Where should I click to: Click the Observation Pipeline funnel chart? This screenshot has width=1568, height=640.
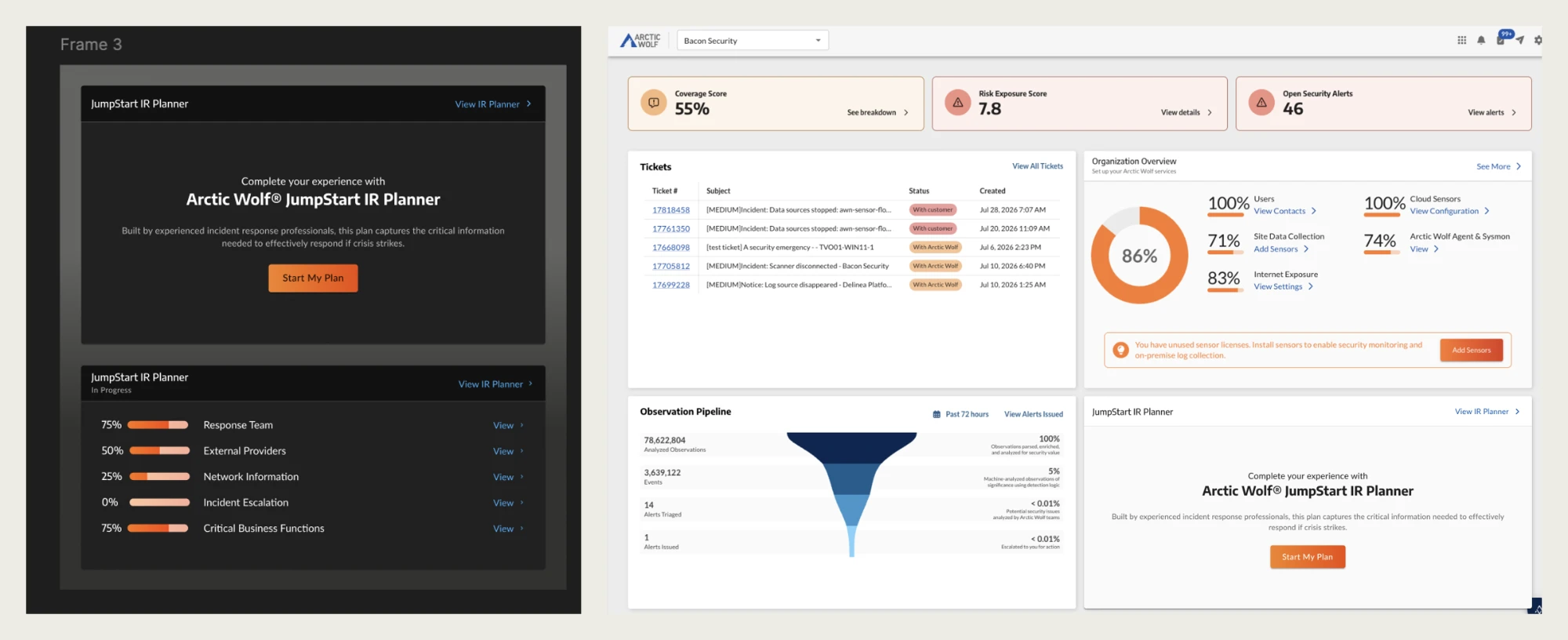click(851, 494)
